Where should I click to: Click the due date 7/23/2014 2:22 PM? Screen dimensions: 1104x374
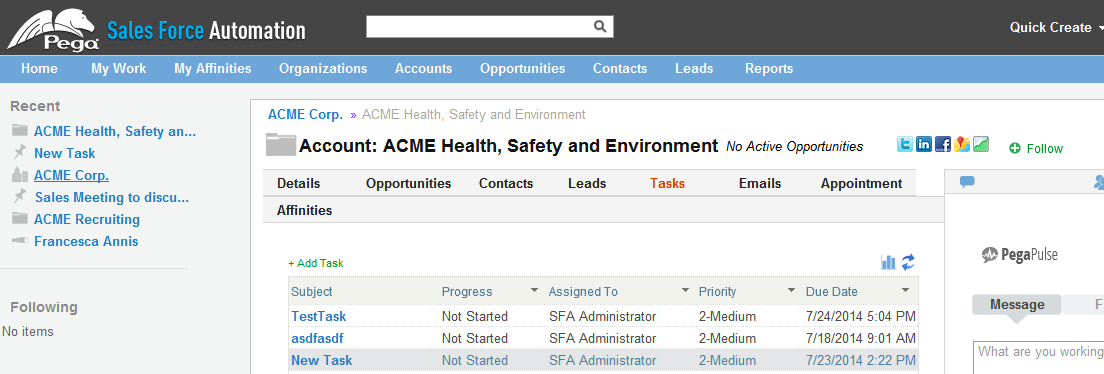860,360
